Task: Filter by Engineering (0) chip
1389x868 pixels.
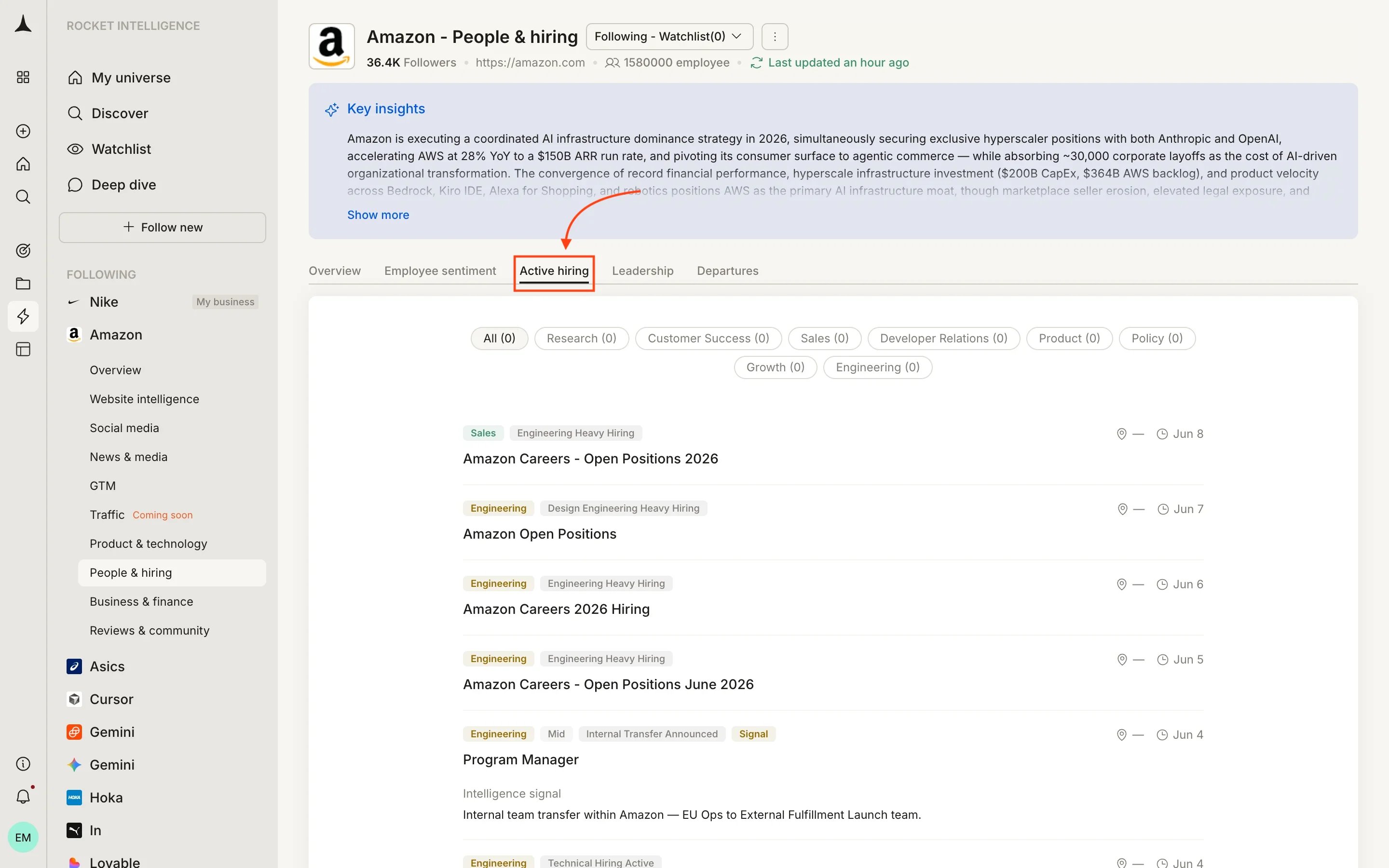Action: [x=878, y=367]
